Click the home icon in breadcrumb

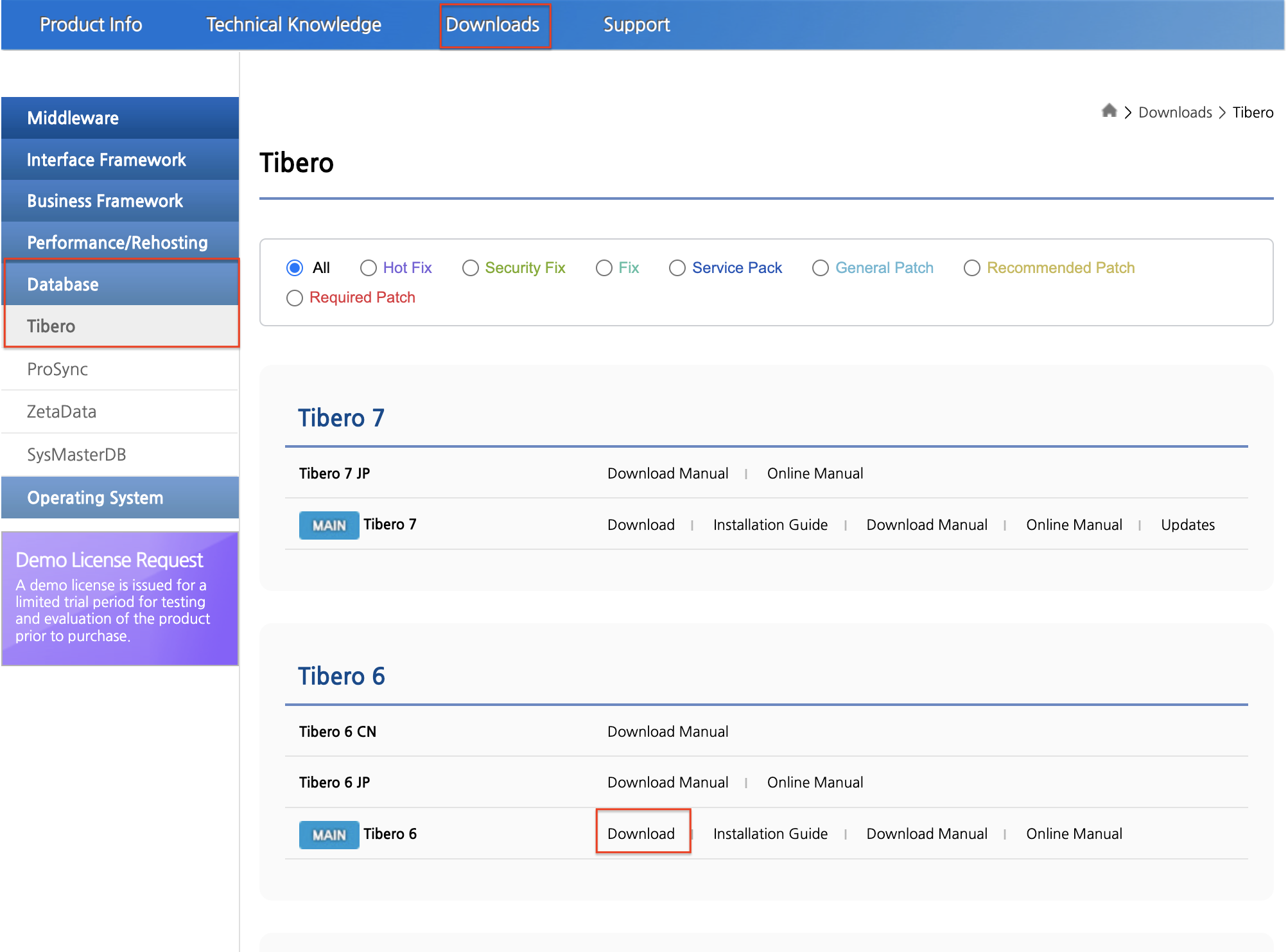[x=1109, y=111]
